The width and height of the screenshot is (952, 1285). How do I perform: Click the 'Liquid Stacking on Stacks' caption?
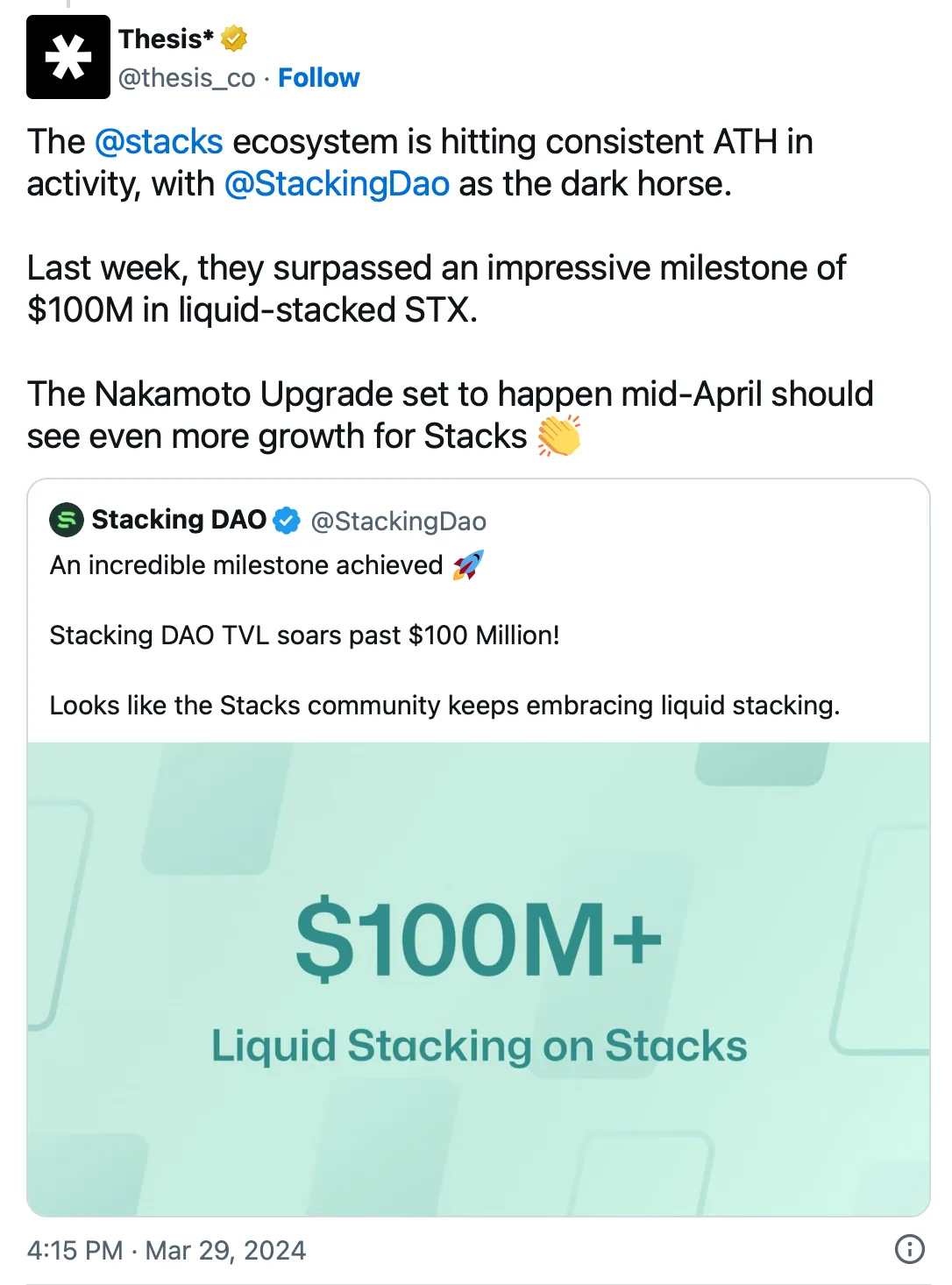(480, 1046)
